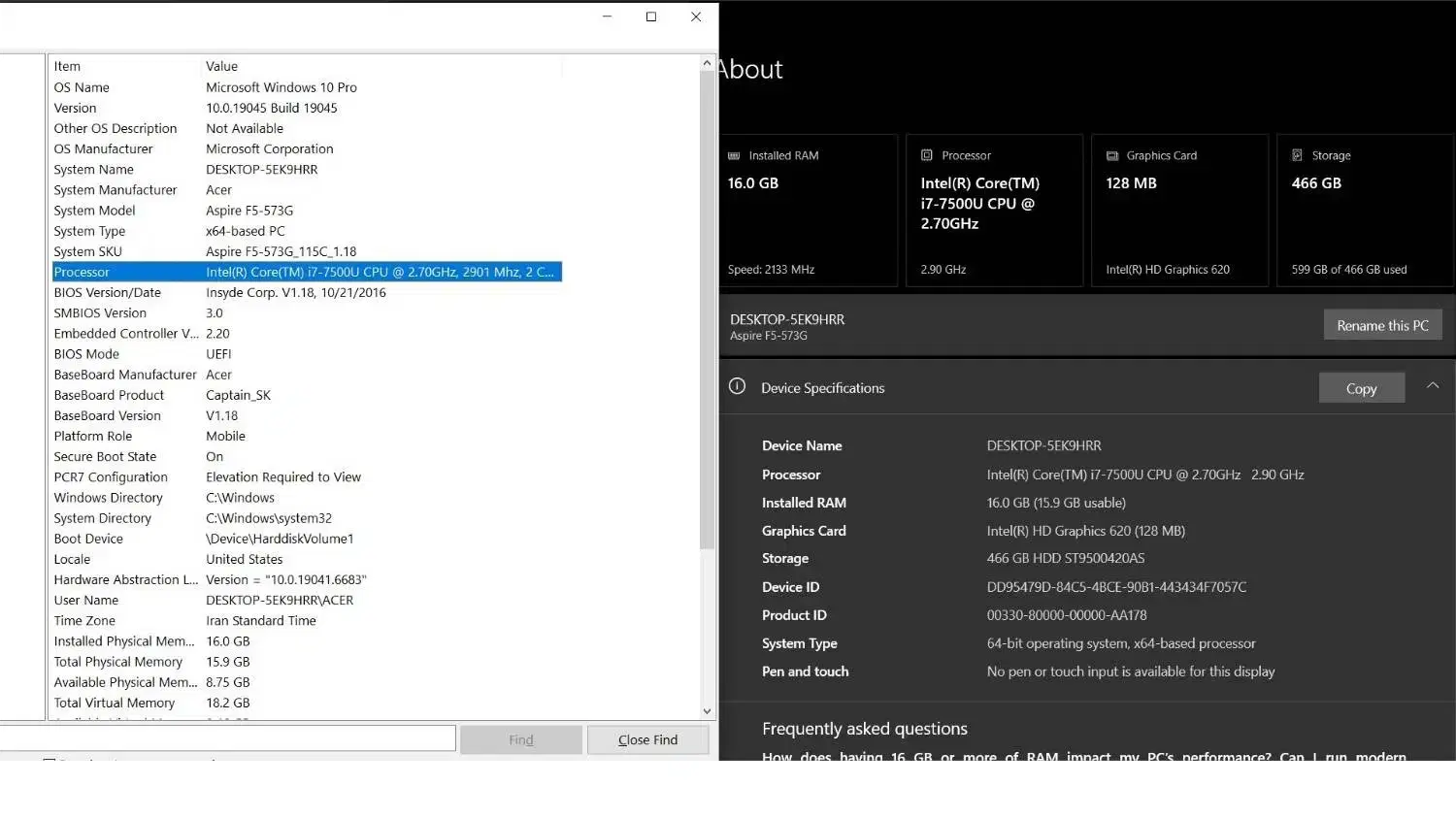
Task: Click the Find what text field
Action: pos(227,738)
